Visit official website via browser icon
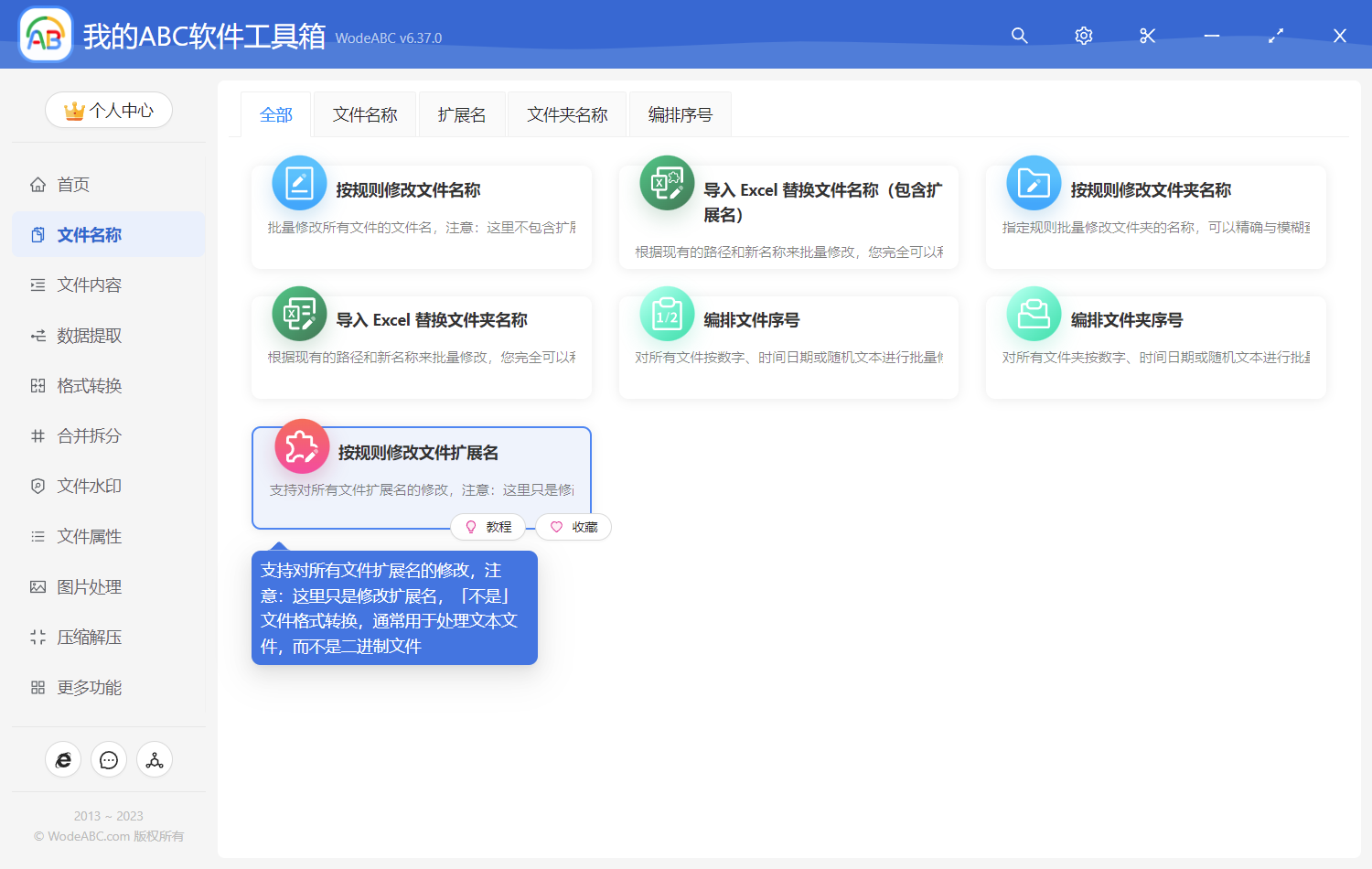Screen dimensions: 1372x869 63,759
